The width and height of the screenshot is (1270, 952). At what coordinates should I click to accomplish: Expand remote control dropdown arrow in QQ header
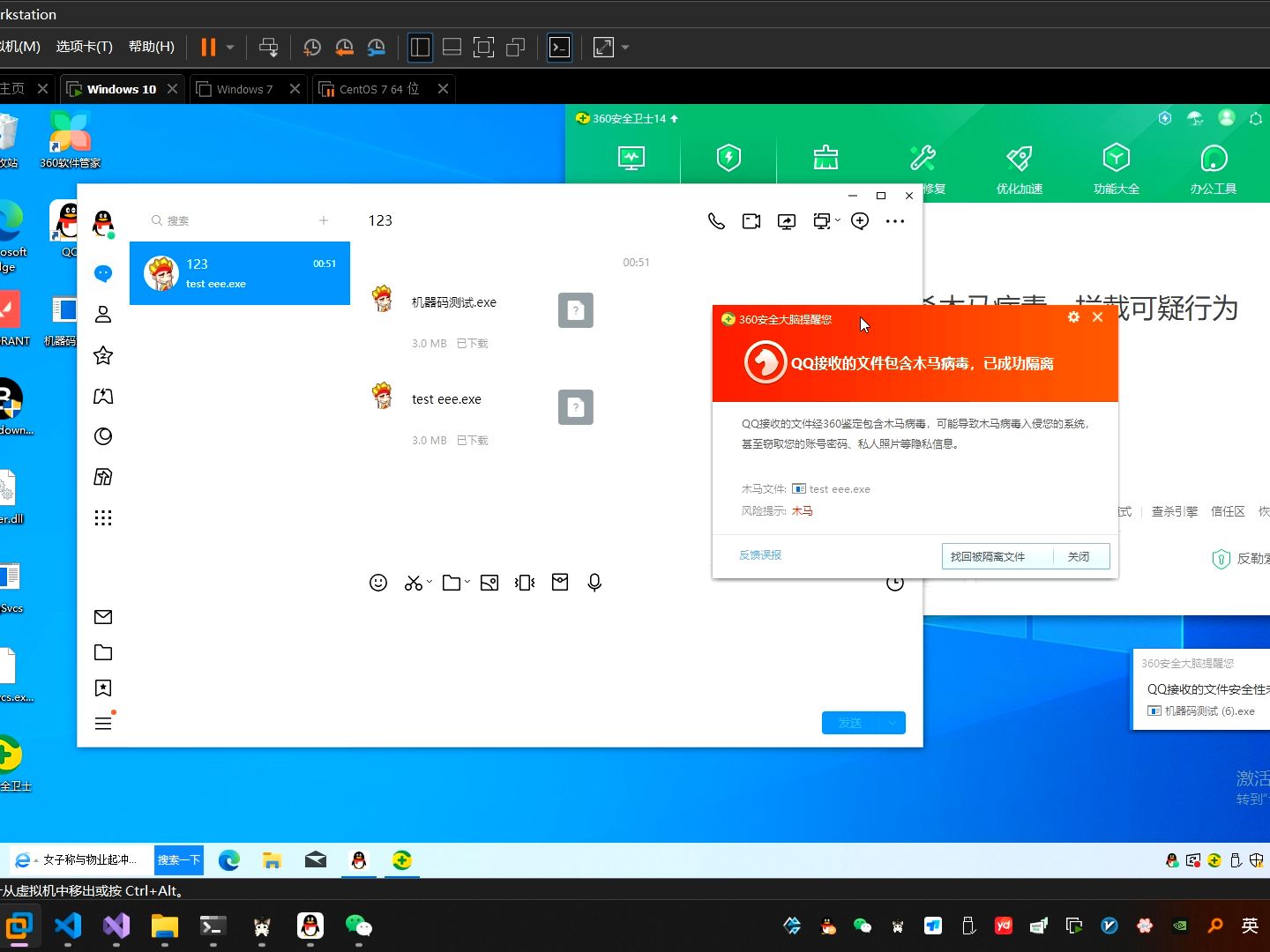point(838,221)
